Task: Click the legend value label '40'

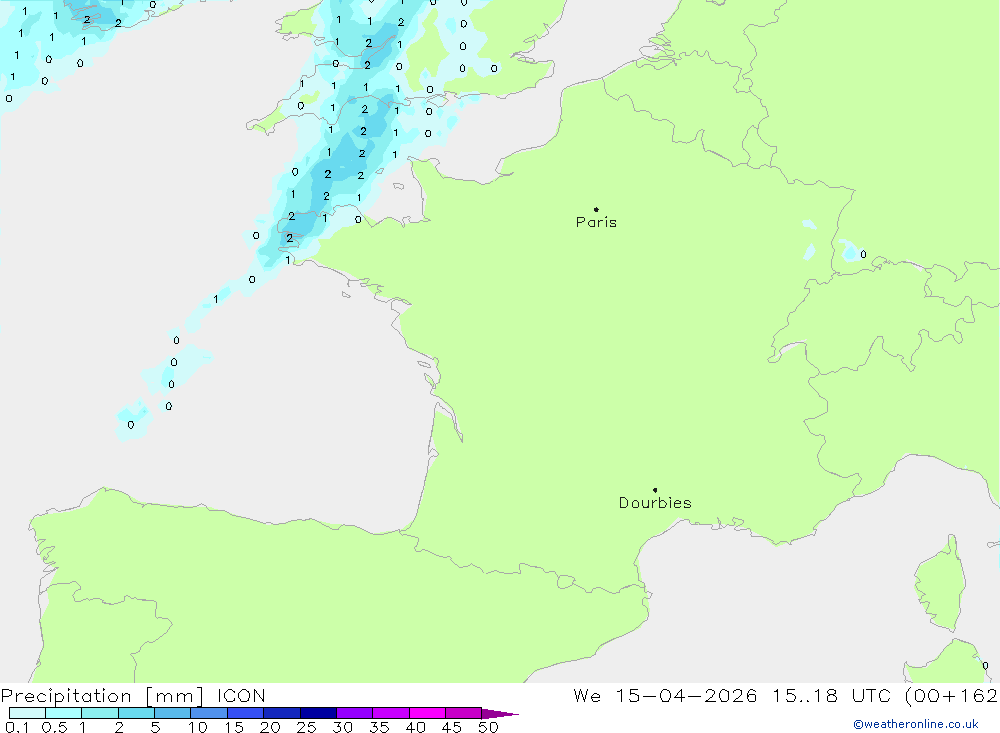Action: [415, 727]
